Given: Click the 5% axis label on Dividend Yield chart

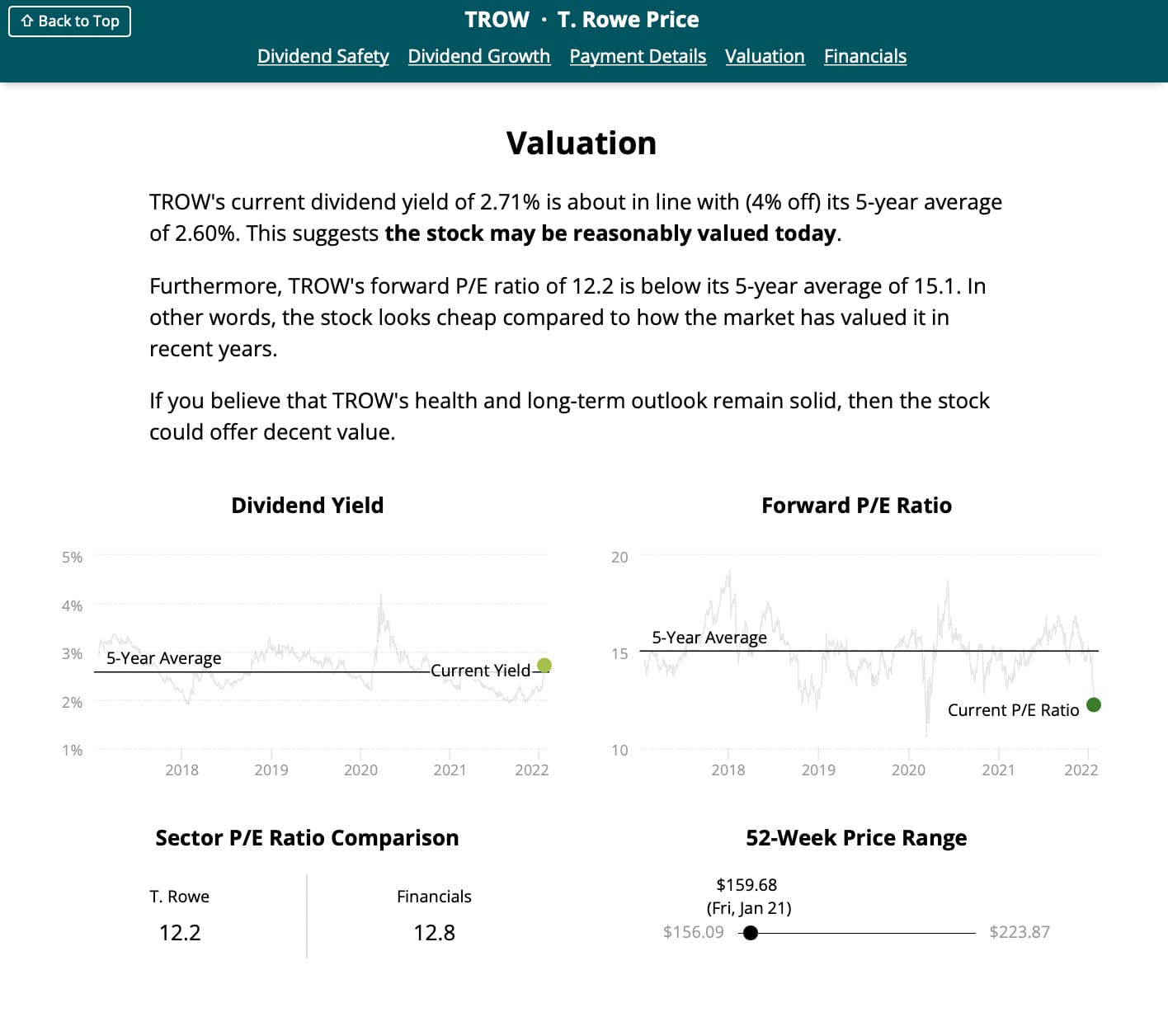Looking at the screenshot, I should click(x=73, y=557).
